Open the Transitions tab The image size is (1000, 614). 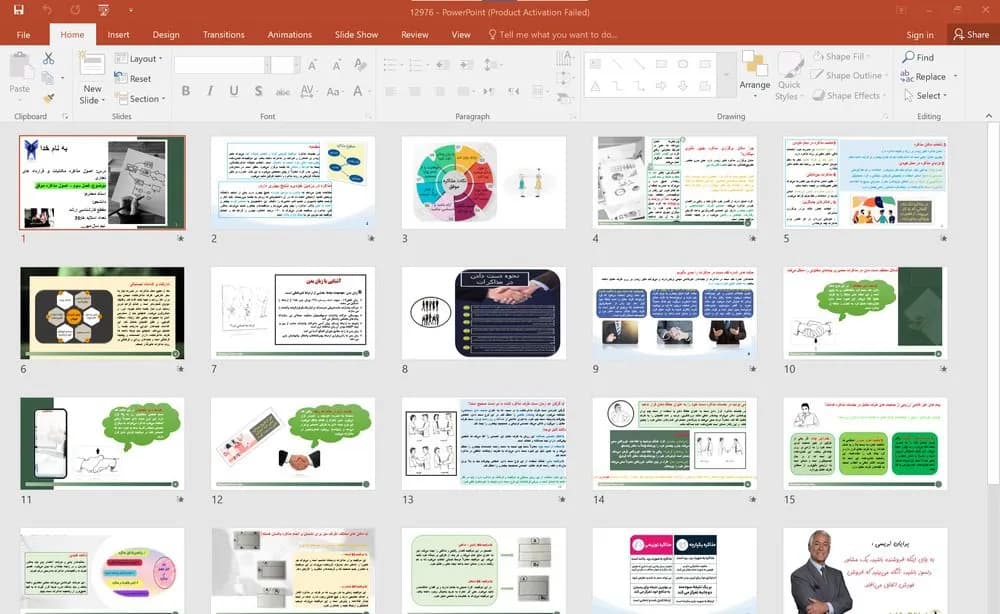point(223,35)
